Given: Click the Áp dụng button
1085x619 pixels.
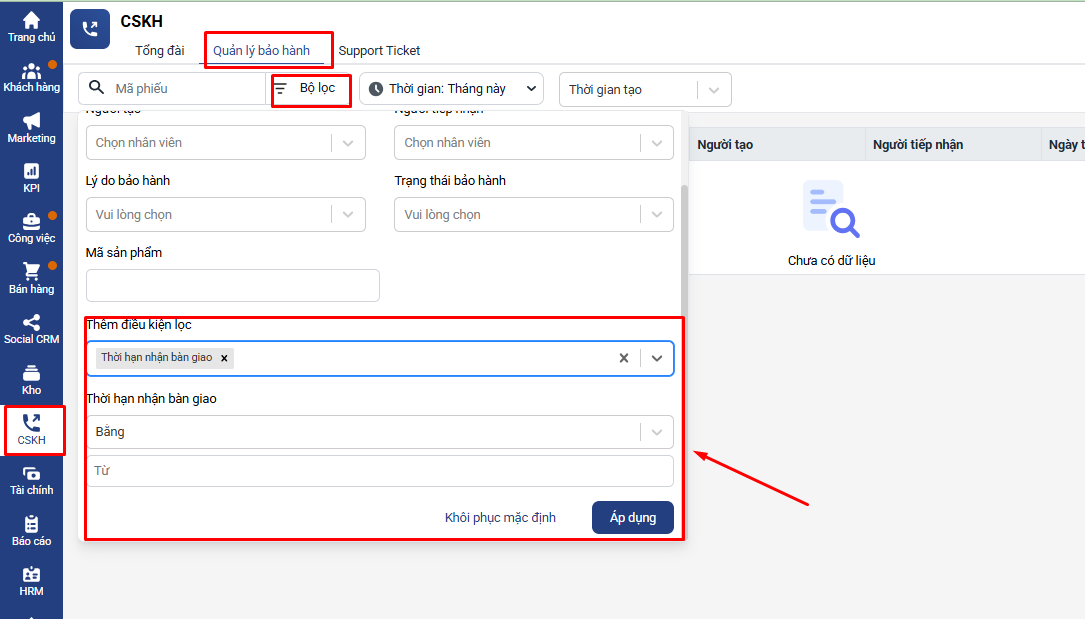Looking at the screenshot, I should pos(632,518).
